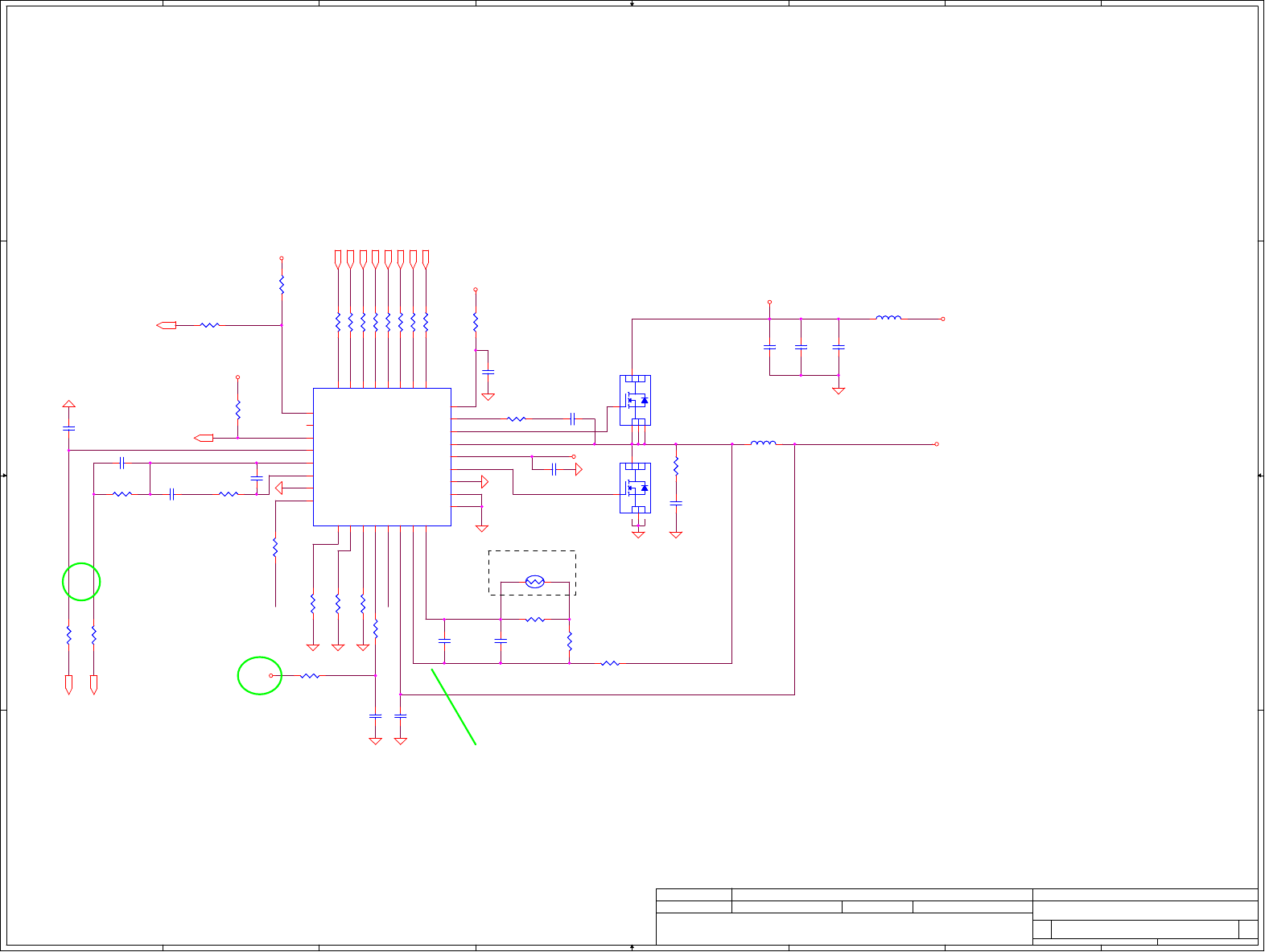1265x952 pixels.
Task: Select the horizontal resistor between IC and upper MOSFET
Action: tap(517, 419)
